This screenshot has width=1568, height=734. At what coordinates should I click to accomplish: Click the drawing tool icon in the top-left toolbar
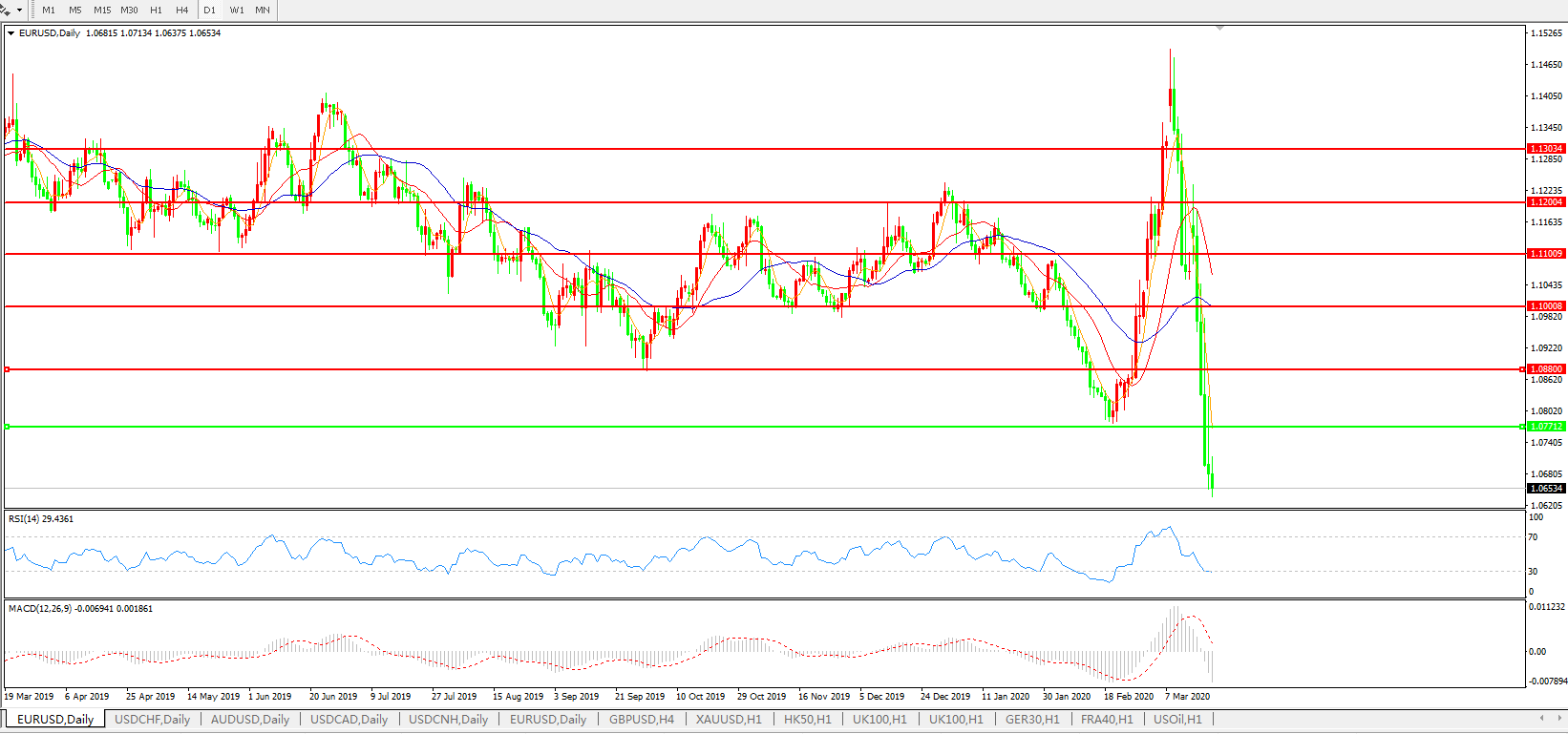(x=6, y=10)
